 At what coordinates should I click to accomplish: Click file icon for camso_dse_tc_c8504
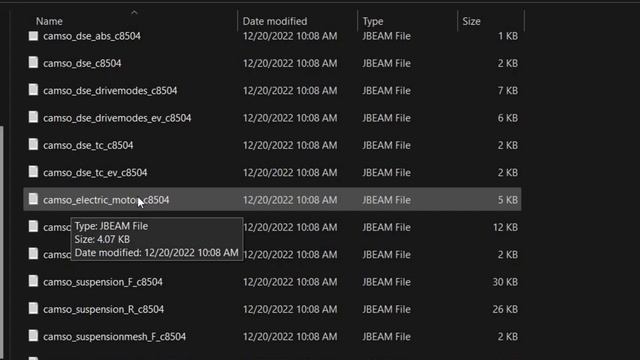[33, 145]
